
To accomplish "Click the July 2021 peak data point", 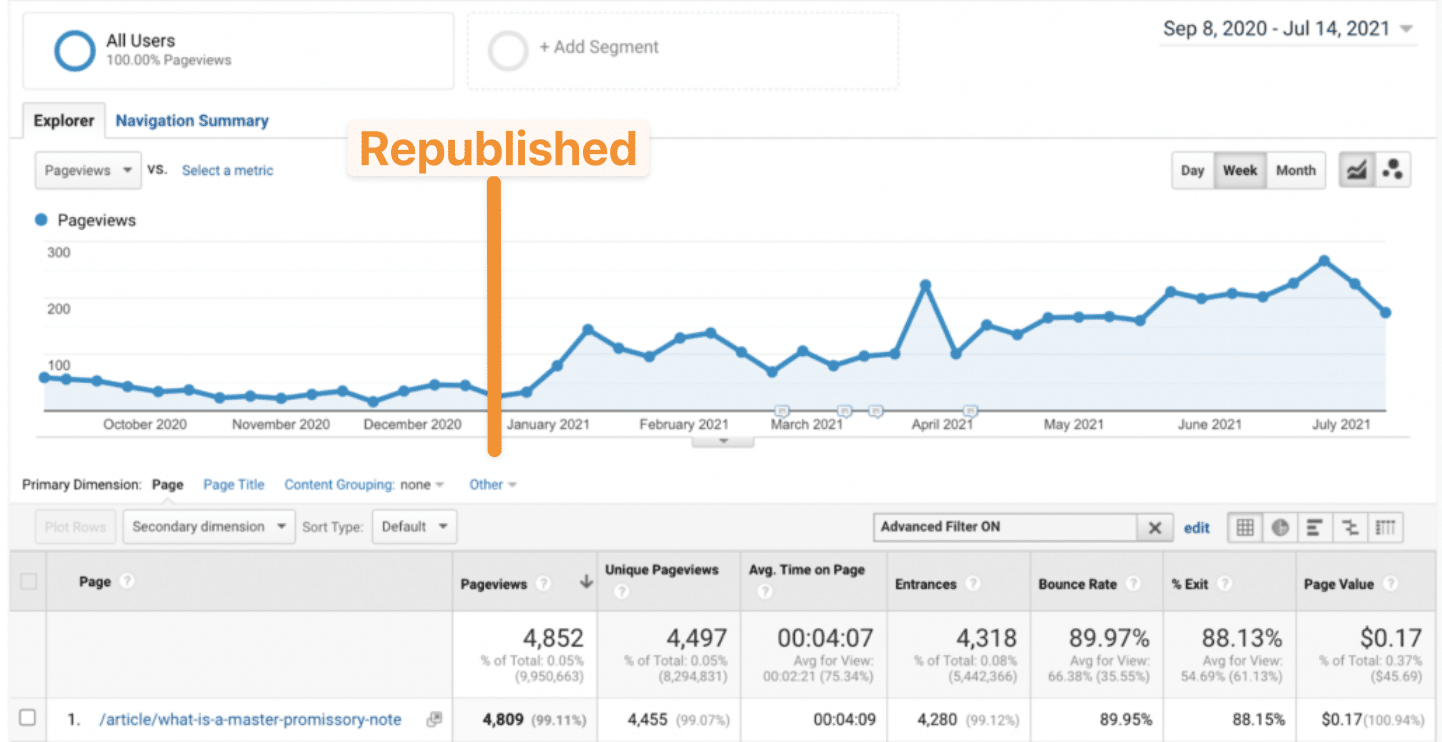I will pyautogui.click(x=1324, y=261).
